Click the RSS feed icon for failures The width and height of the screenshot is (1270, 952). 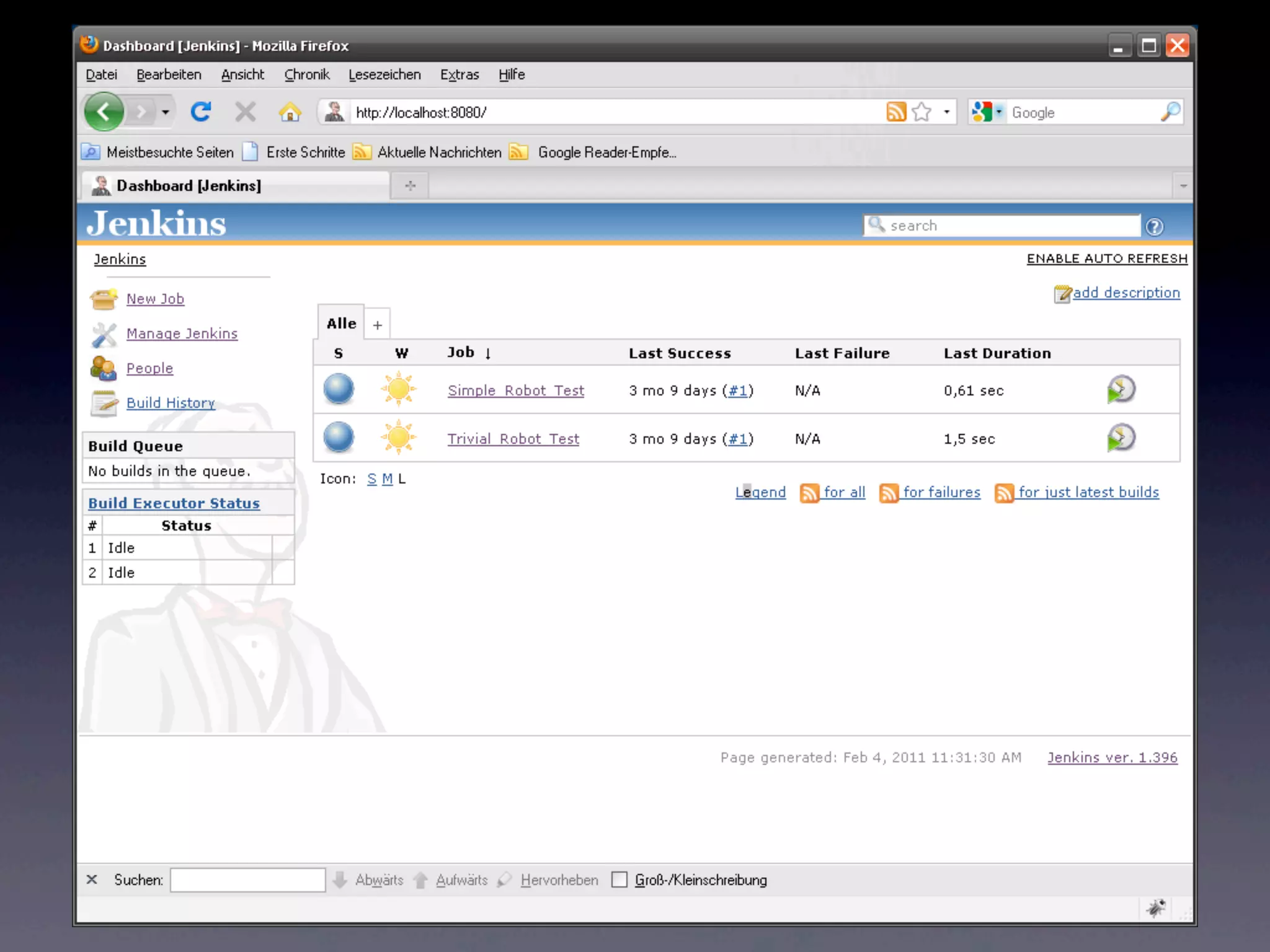point(888,493)
